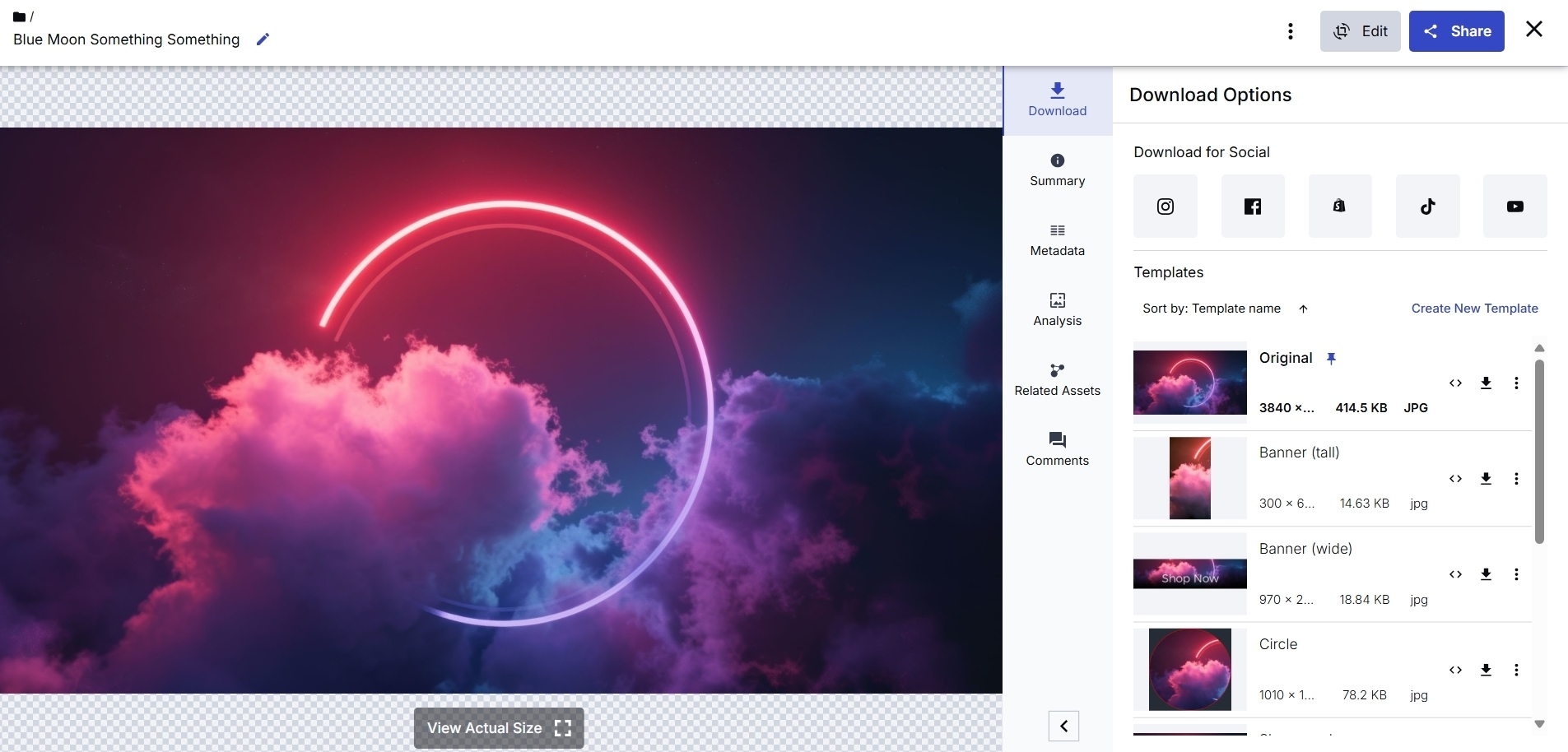The height and width of the screenshot is (752, 1568).
Task: Click the Banner (tall) thumbnail
Action: point(1190,478)
